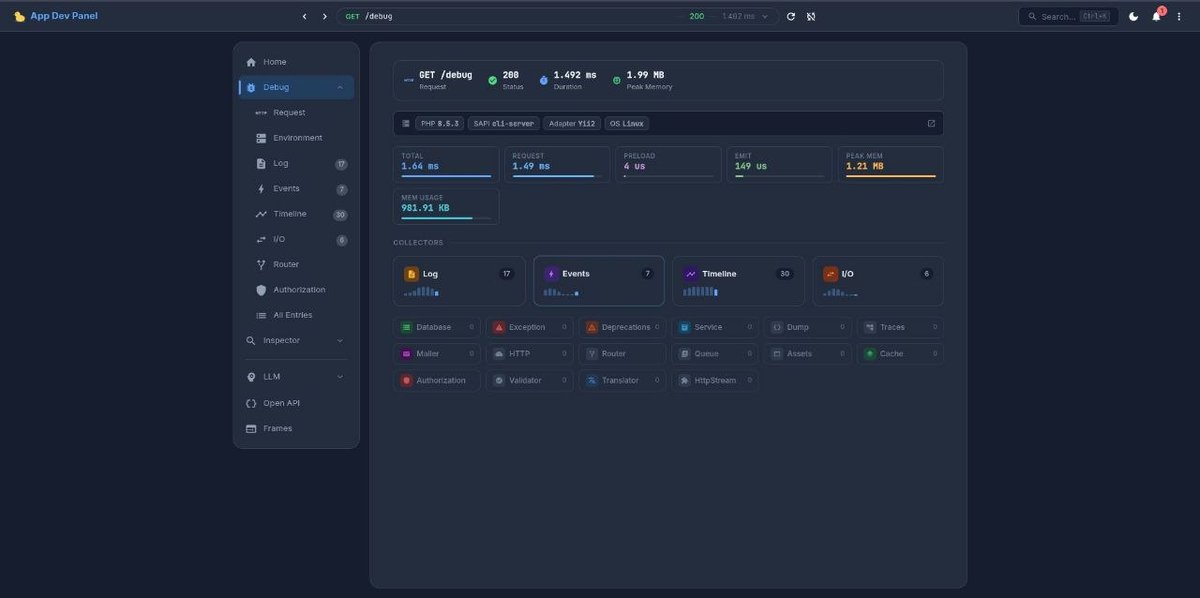This screenshot has width=1200, height=598.
Task: Open the Timeline collector card
Action: tap(738, 281)
